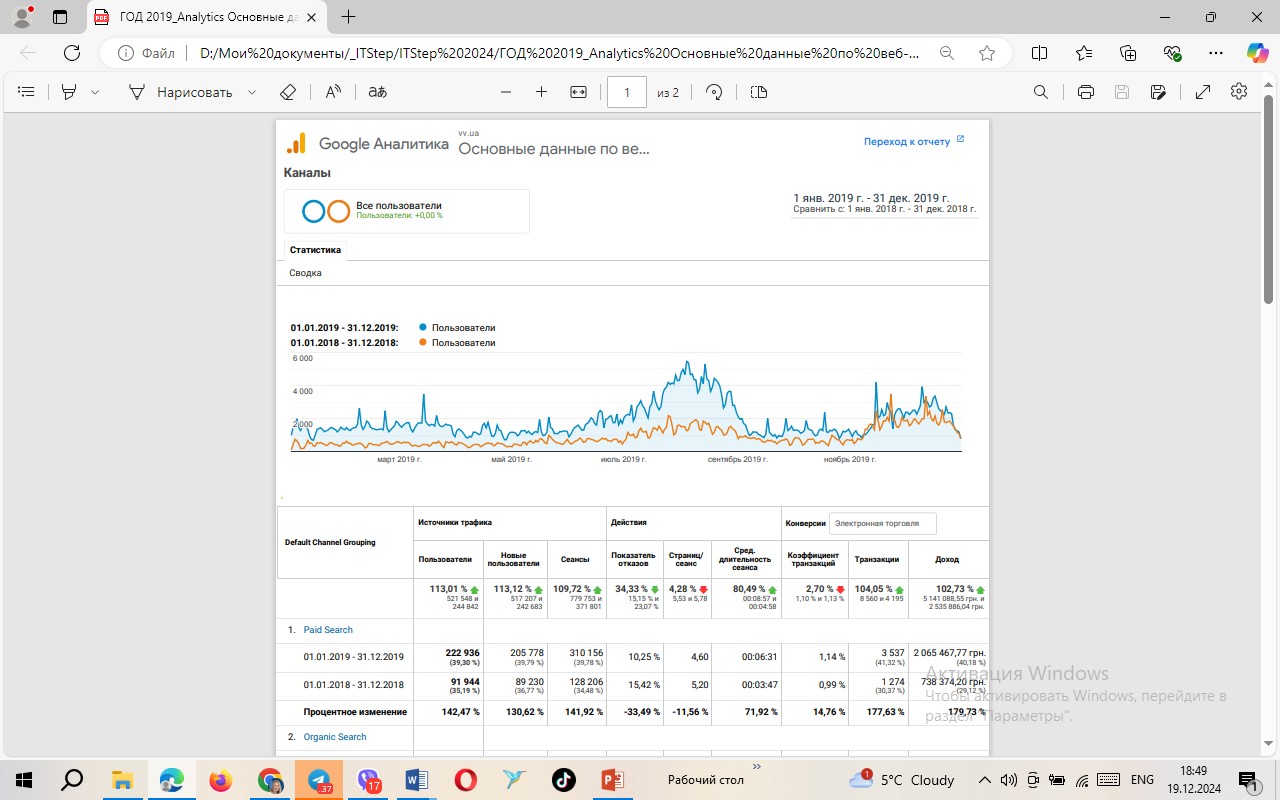
Task: Toggle fit to width view
Action: click(x=578, y=92)
